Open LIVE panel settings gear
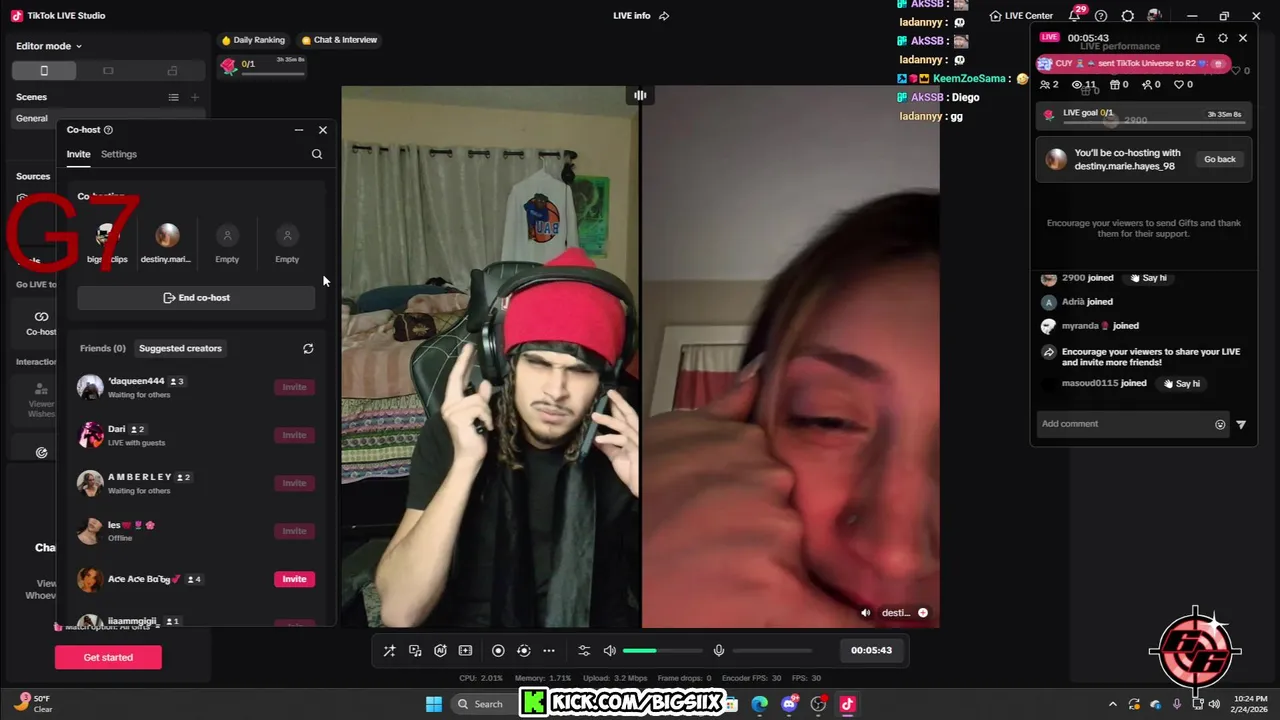The image size is (1280, 720). click(1222, 38)
